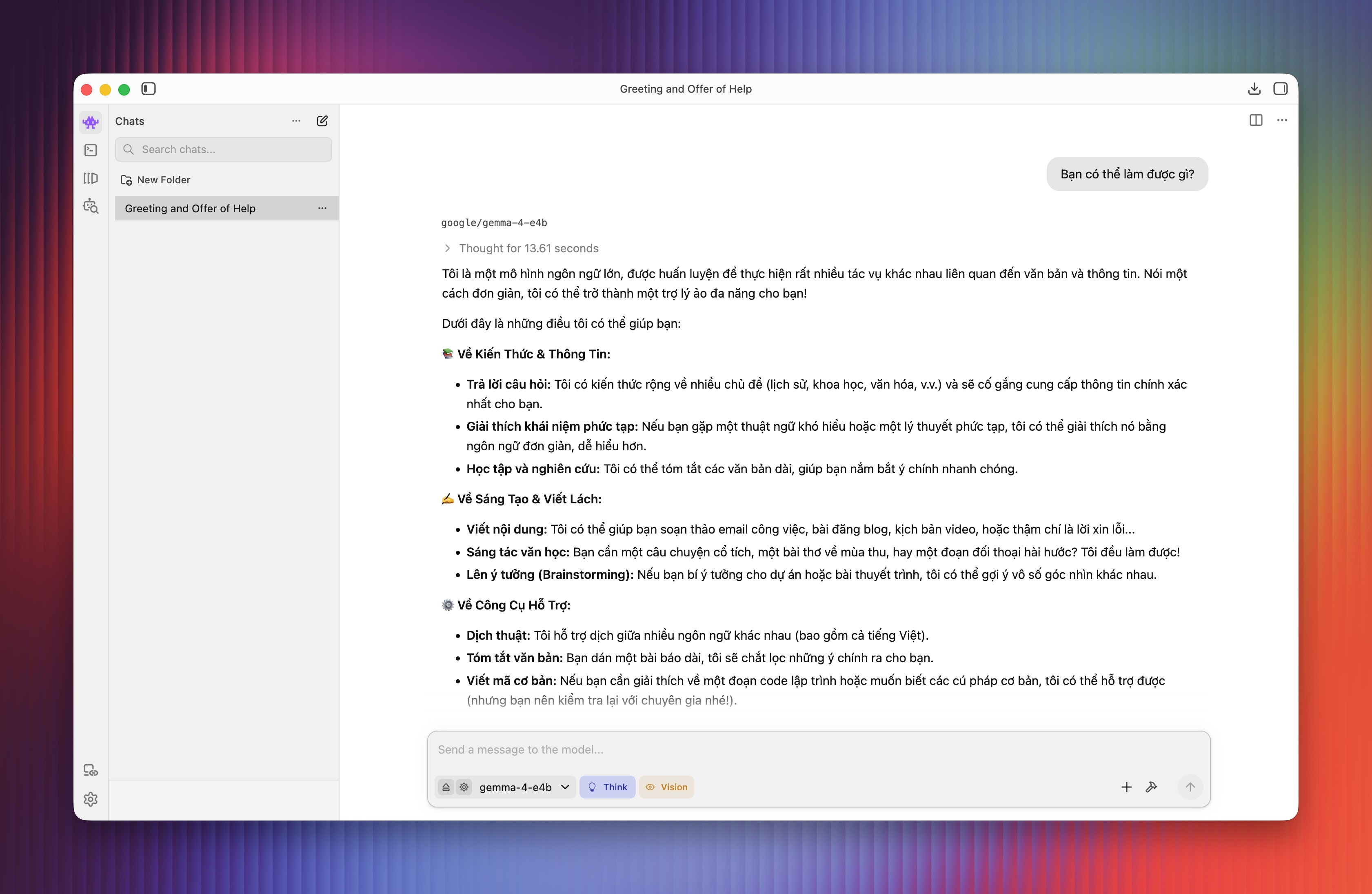Click the Chats panel title

tap(130, 121)
